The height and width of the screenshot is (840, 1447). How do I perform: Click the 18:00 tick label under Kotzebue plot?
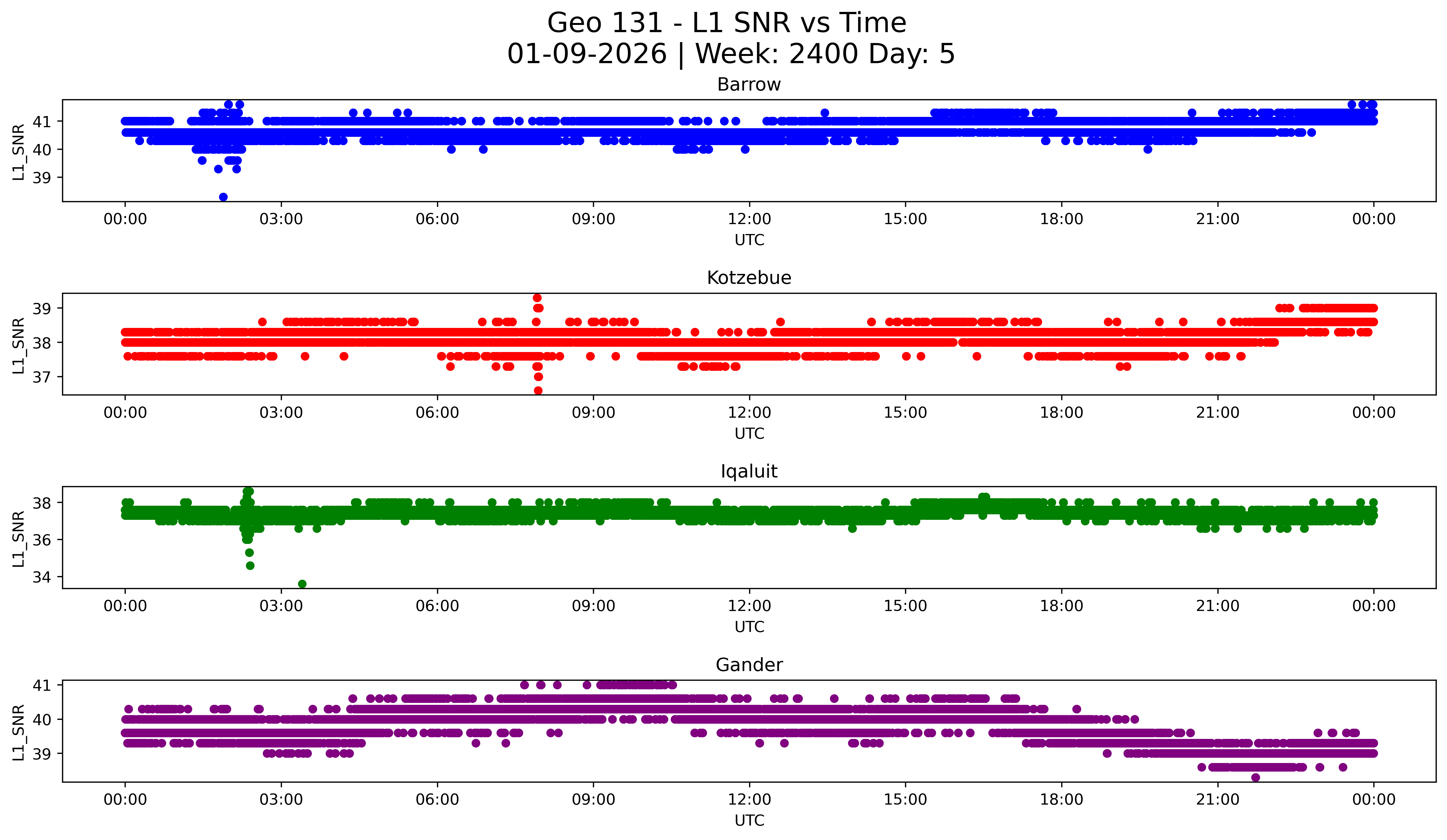tap(1061, 413)
